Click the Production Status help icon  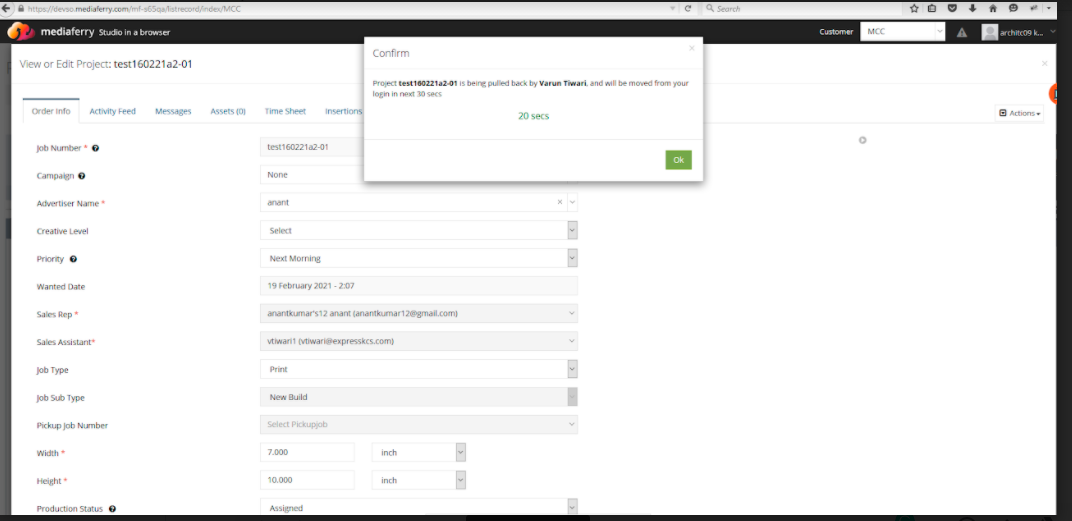tap(112, 509)
